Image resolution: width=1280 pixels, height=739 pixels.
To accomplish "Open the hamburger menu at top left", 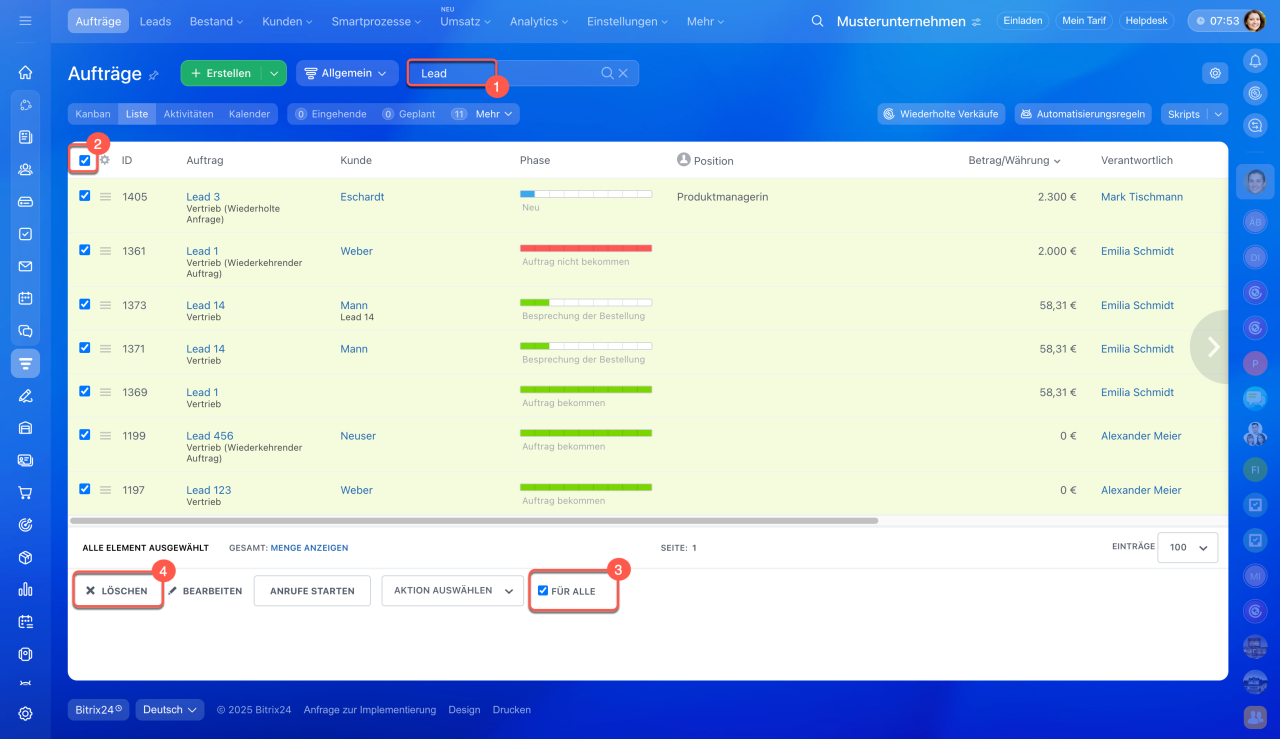I will tap(25, 21).
